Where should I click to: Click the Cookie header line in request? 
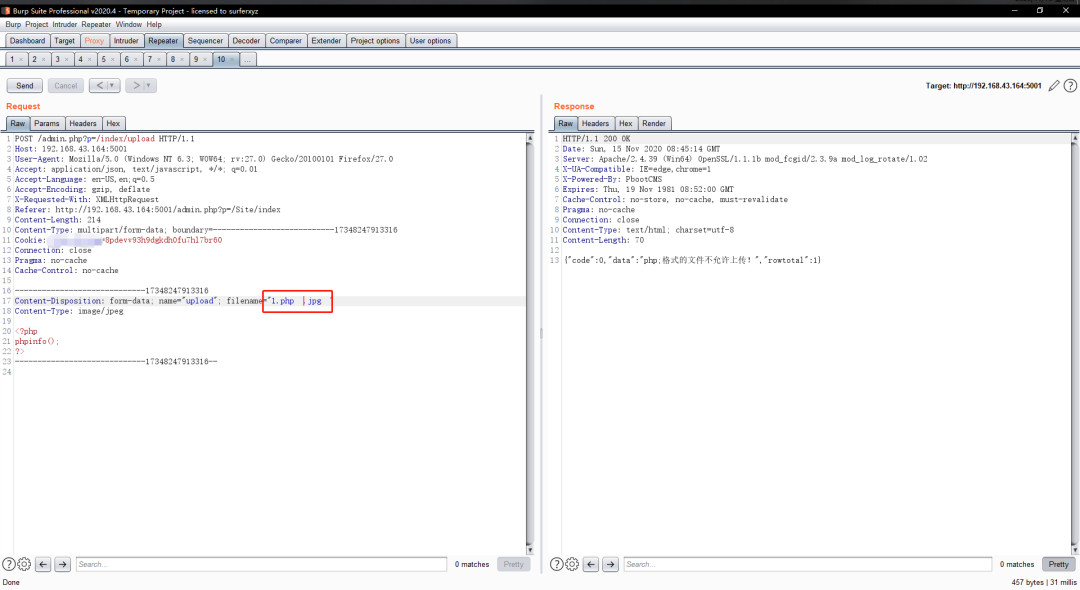118,240
